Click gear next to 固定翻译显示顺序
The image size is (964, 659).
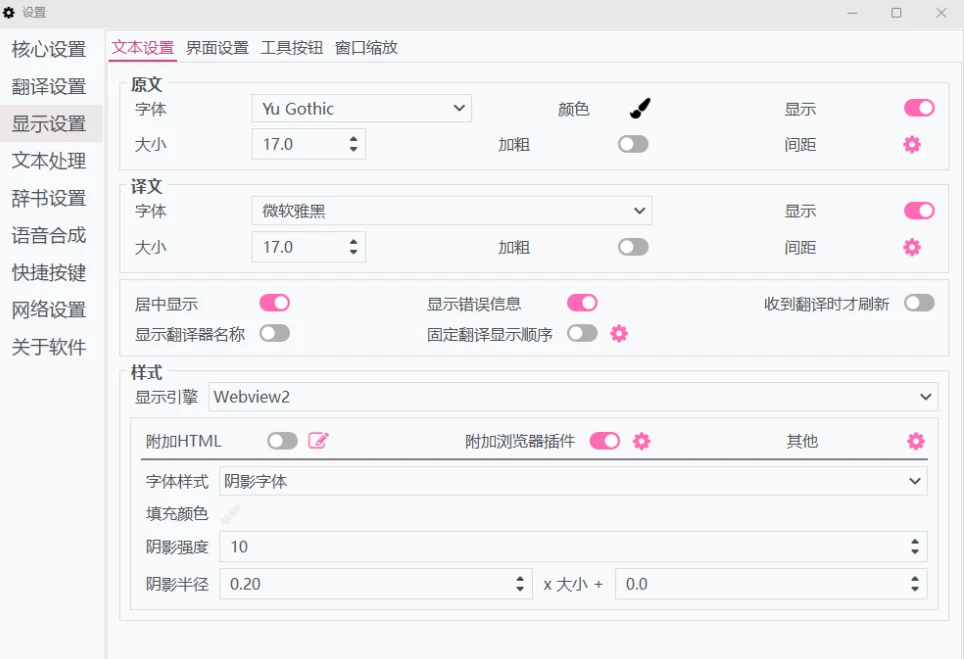click(x=619, y=334)
